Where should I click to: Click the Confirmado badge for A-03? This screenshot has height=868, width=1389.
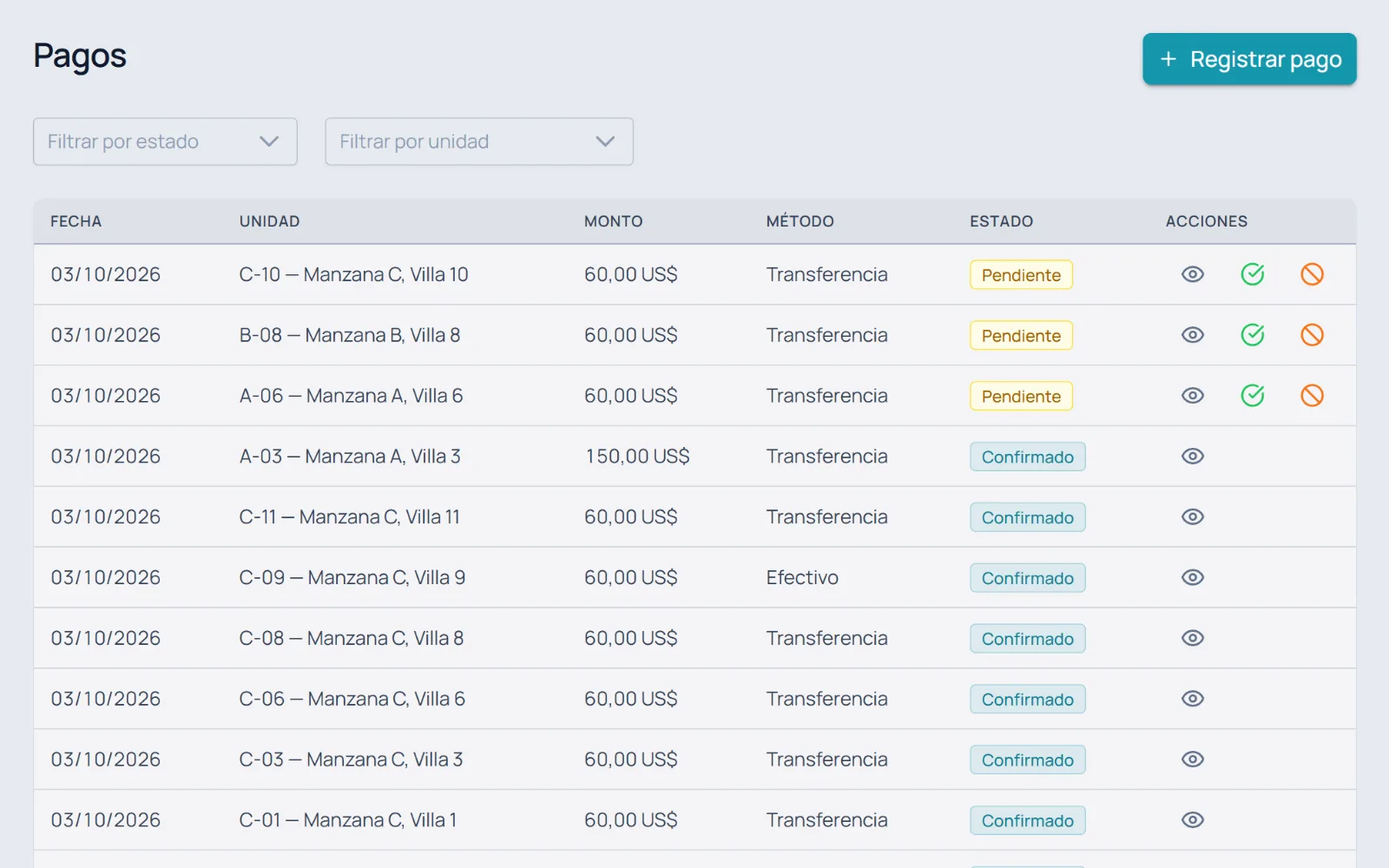click(x=1028, y=457)
